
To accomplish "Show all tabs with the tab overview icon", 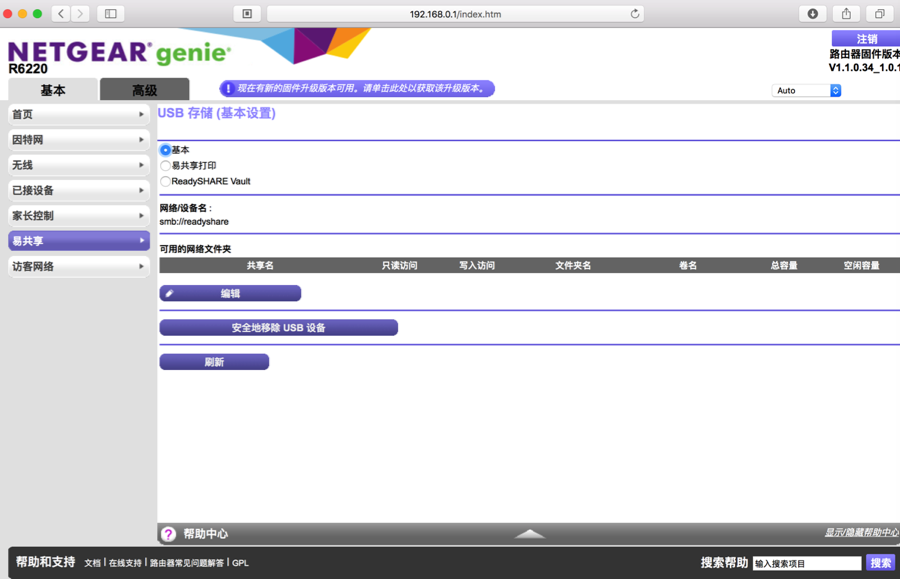I will (x=879, y=14).
